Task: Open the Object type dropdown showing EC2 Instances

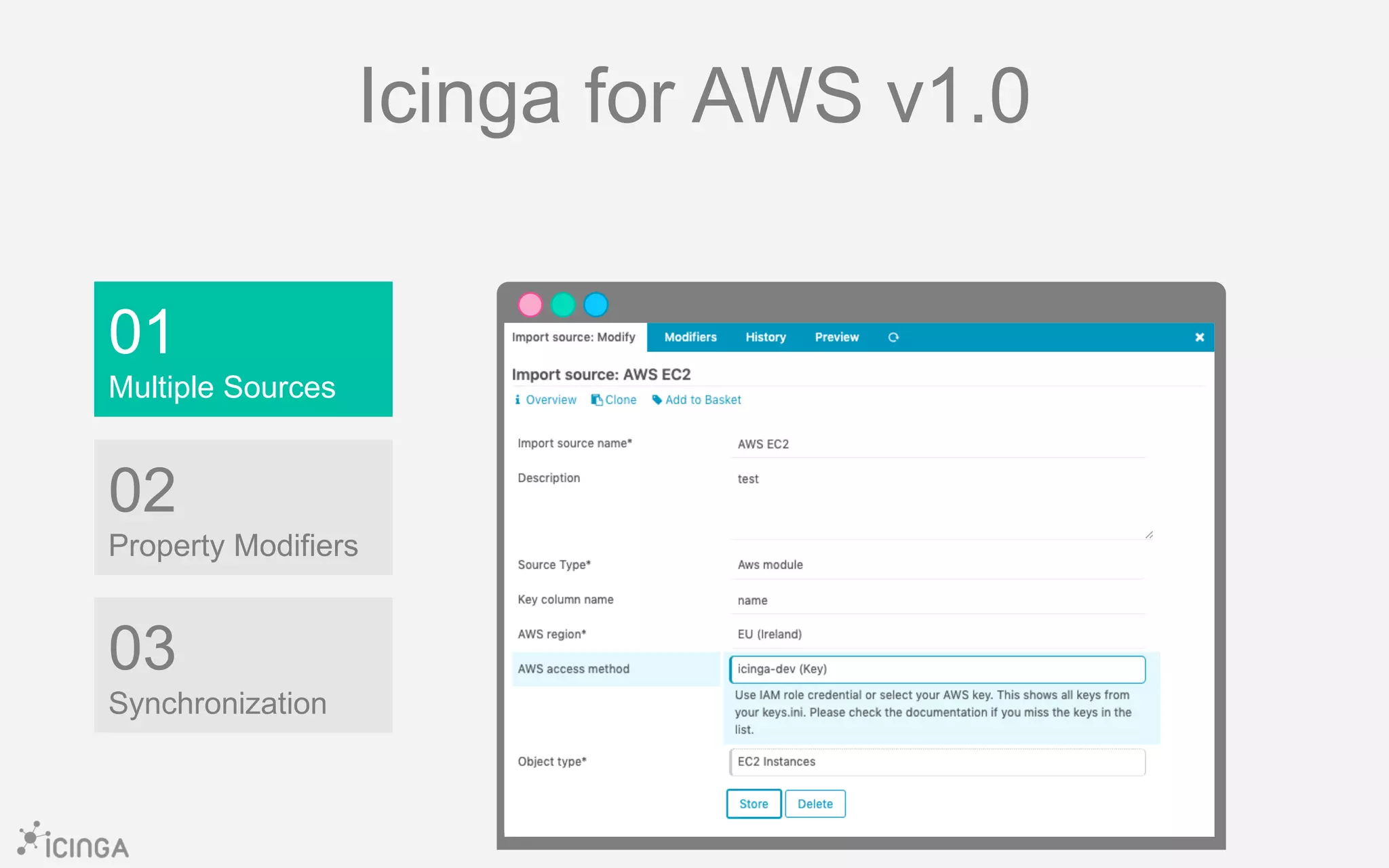Action: [x=937, y=762]
